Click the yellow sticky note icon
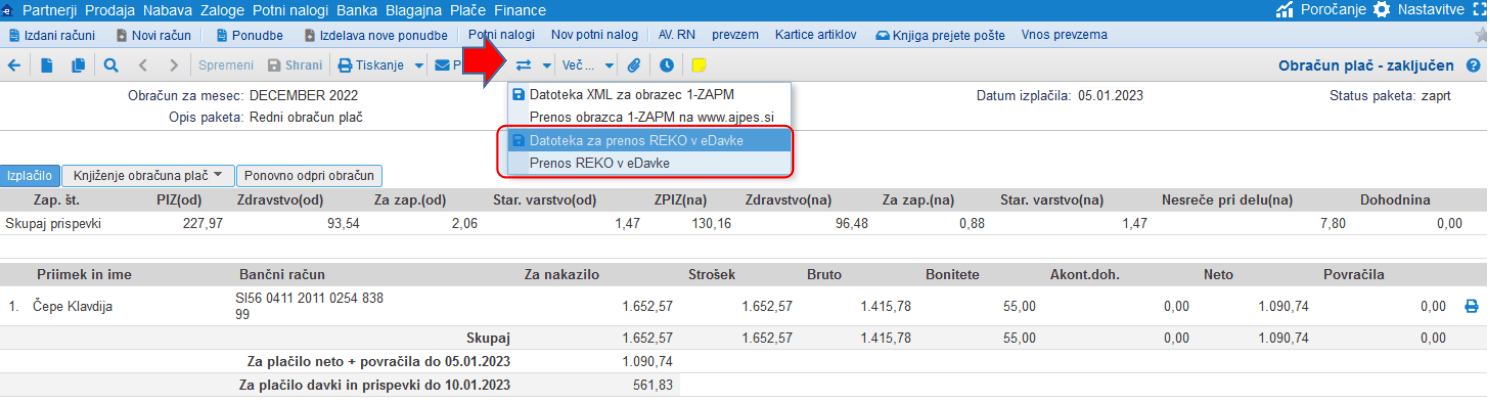Screen dimensions: 1490x402 698,66
